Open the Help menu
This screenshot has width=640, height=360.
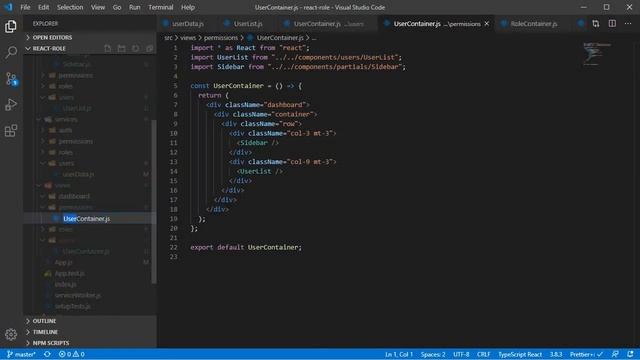click(x=187, y=7)
